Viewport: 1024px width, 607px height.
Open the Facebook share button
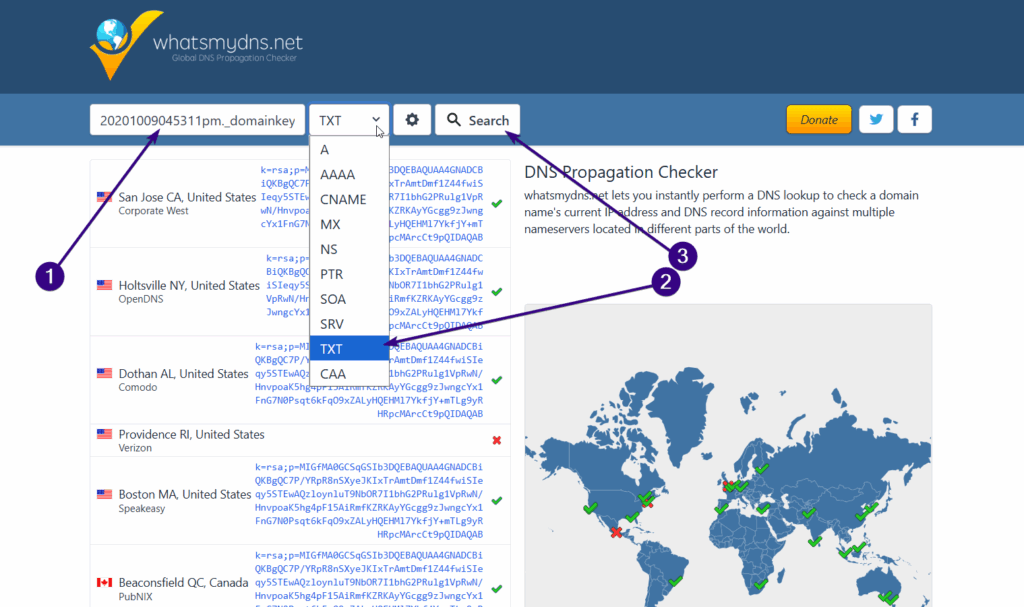(914, 120)
